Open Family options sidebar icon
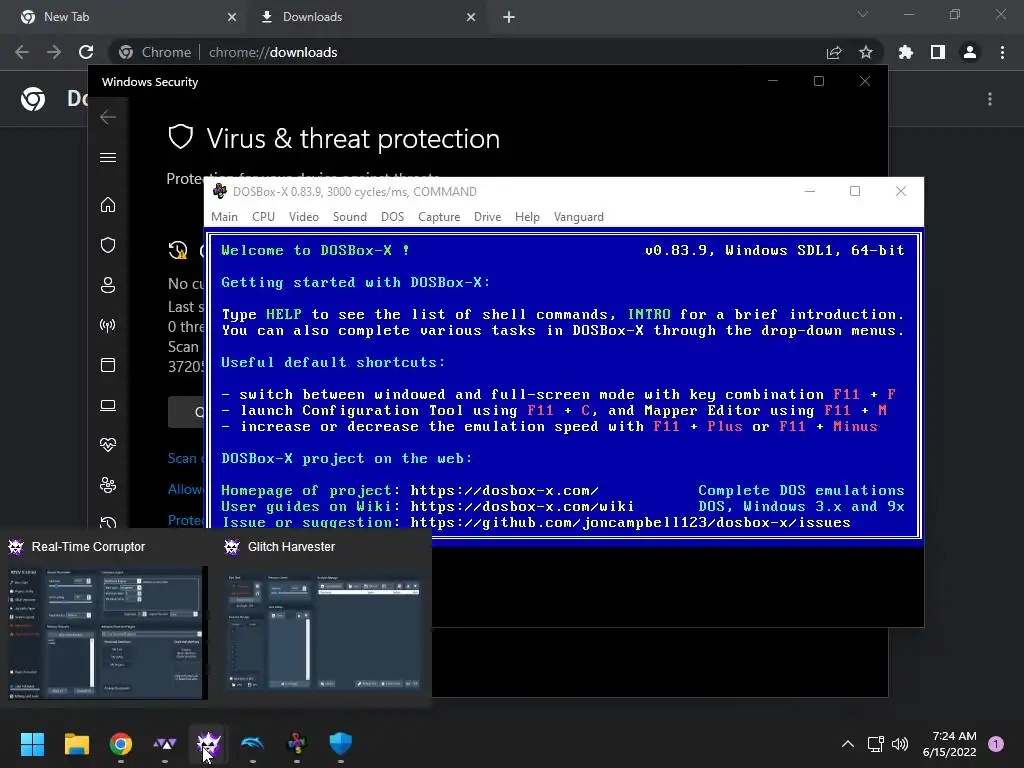 coord(108,485)
